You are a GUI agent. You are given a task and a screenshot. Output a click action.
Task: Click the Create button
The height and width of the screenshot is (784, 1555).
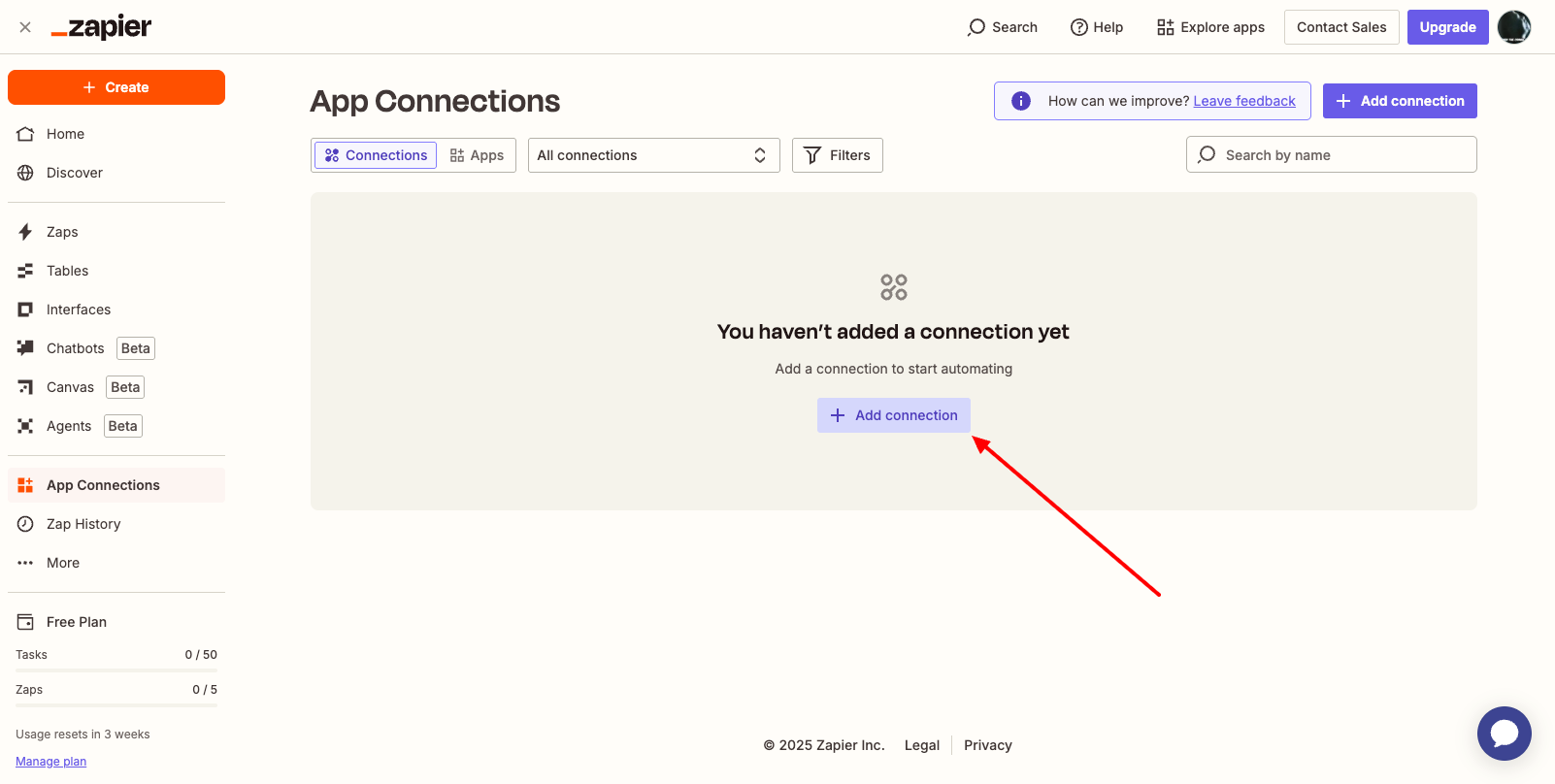[116, 87]
